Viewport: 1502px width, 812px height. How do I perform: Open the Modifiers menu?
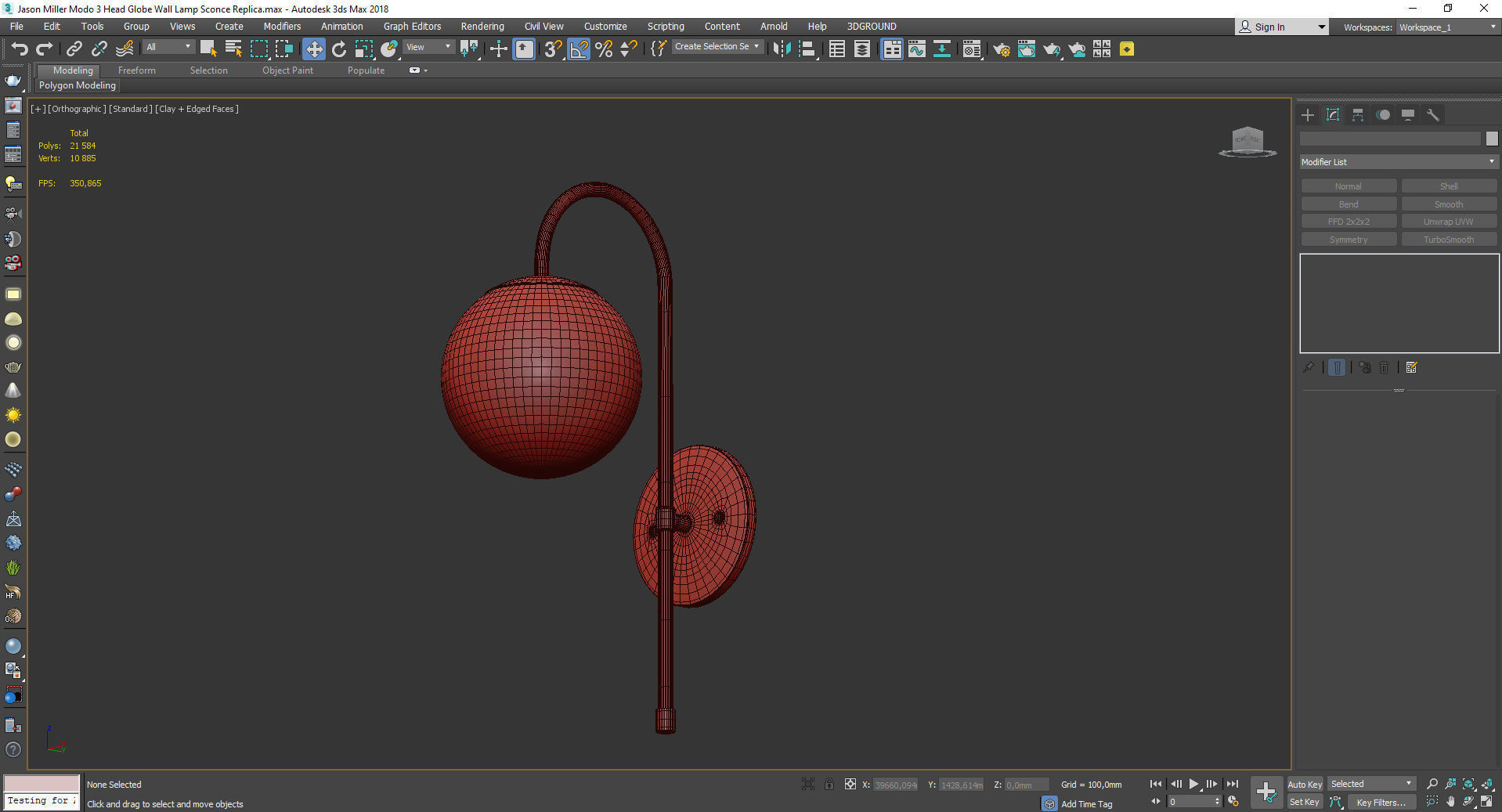(282, 27)
